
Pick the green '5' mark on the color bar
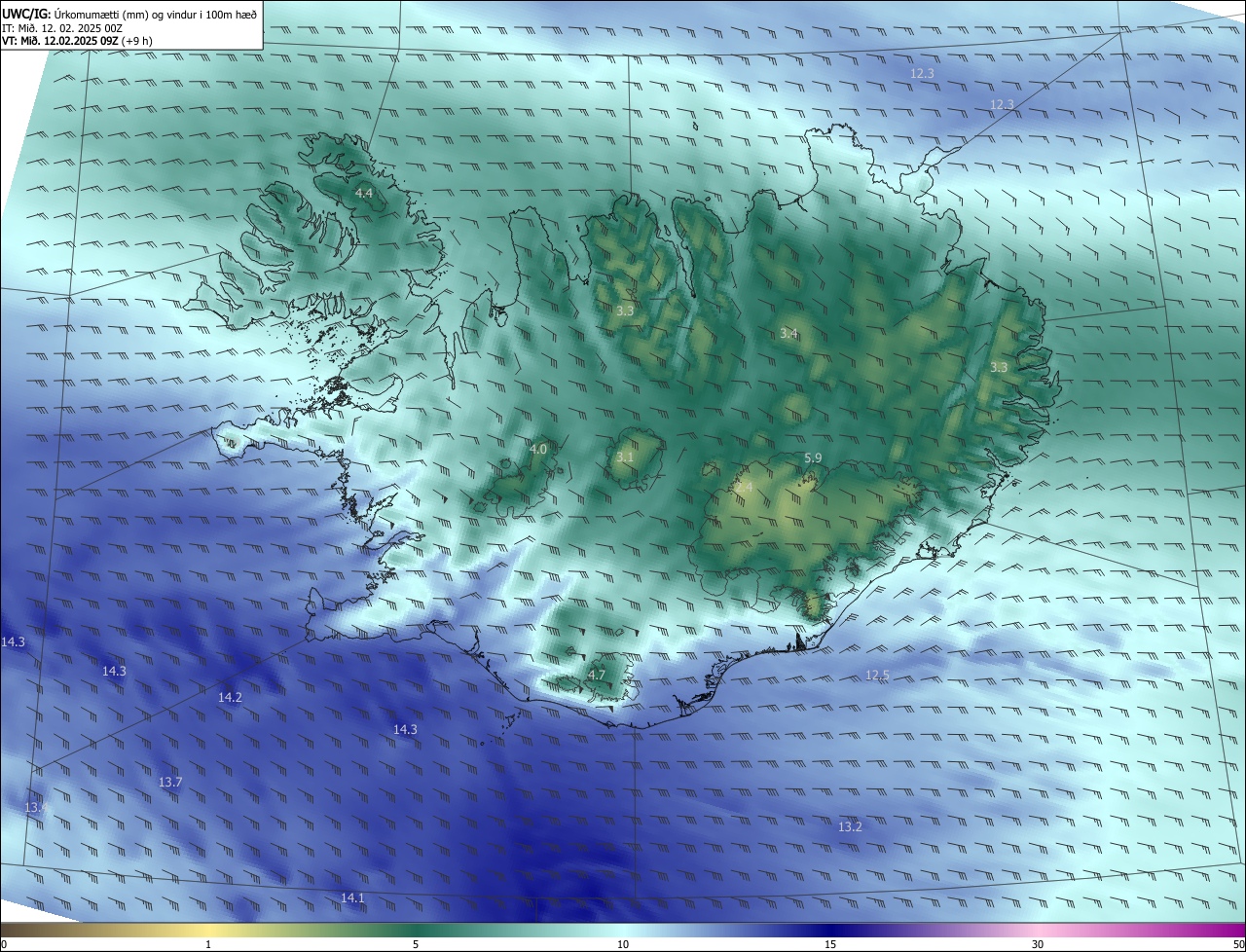416,944
